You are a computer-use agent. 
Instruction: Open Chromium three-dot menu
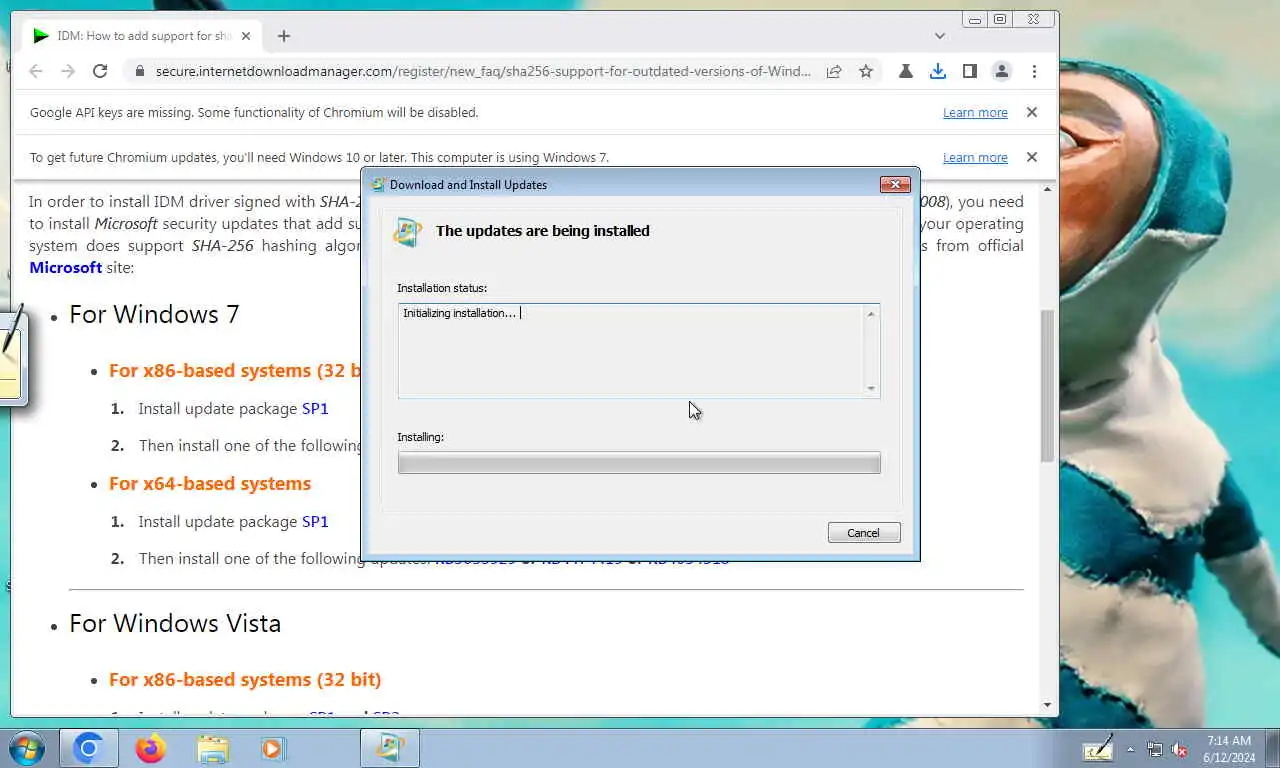pos(1034,71)
